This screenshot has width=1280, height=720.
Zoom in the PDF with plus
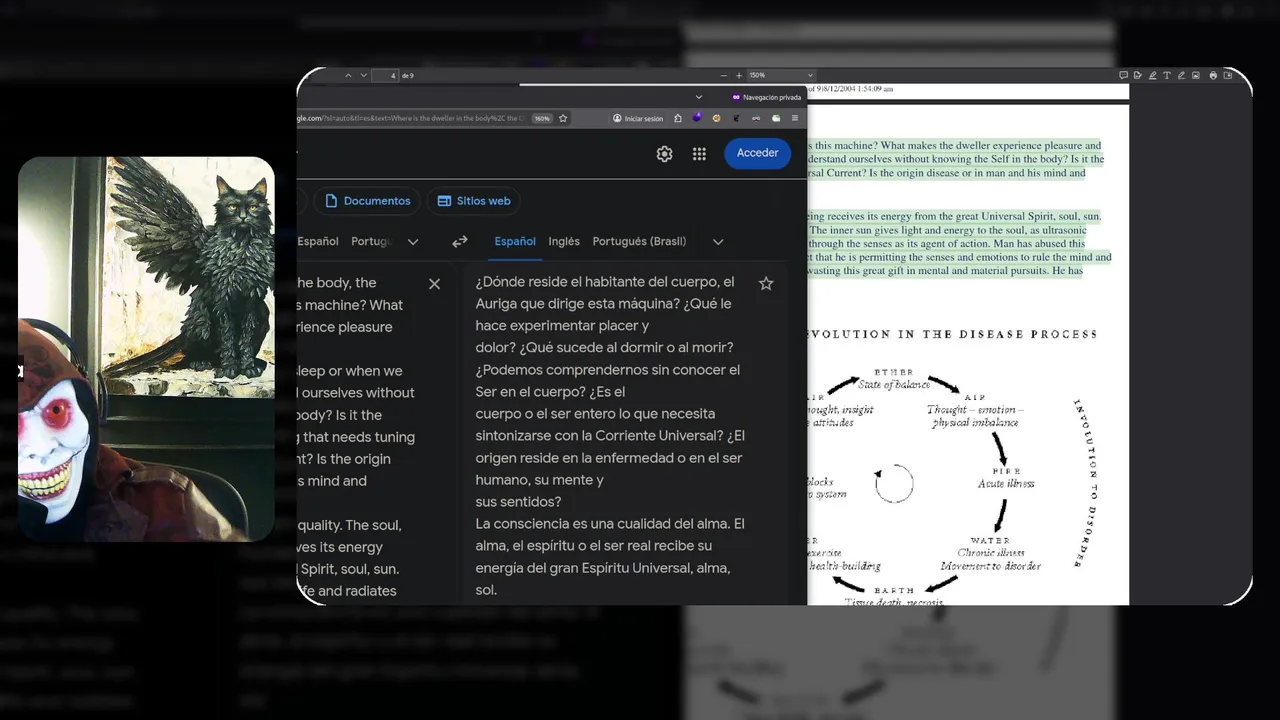(739, 75)
